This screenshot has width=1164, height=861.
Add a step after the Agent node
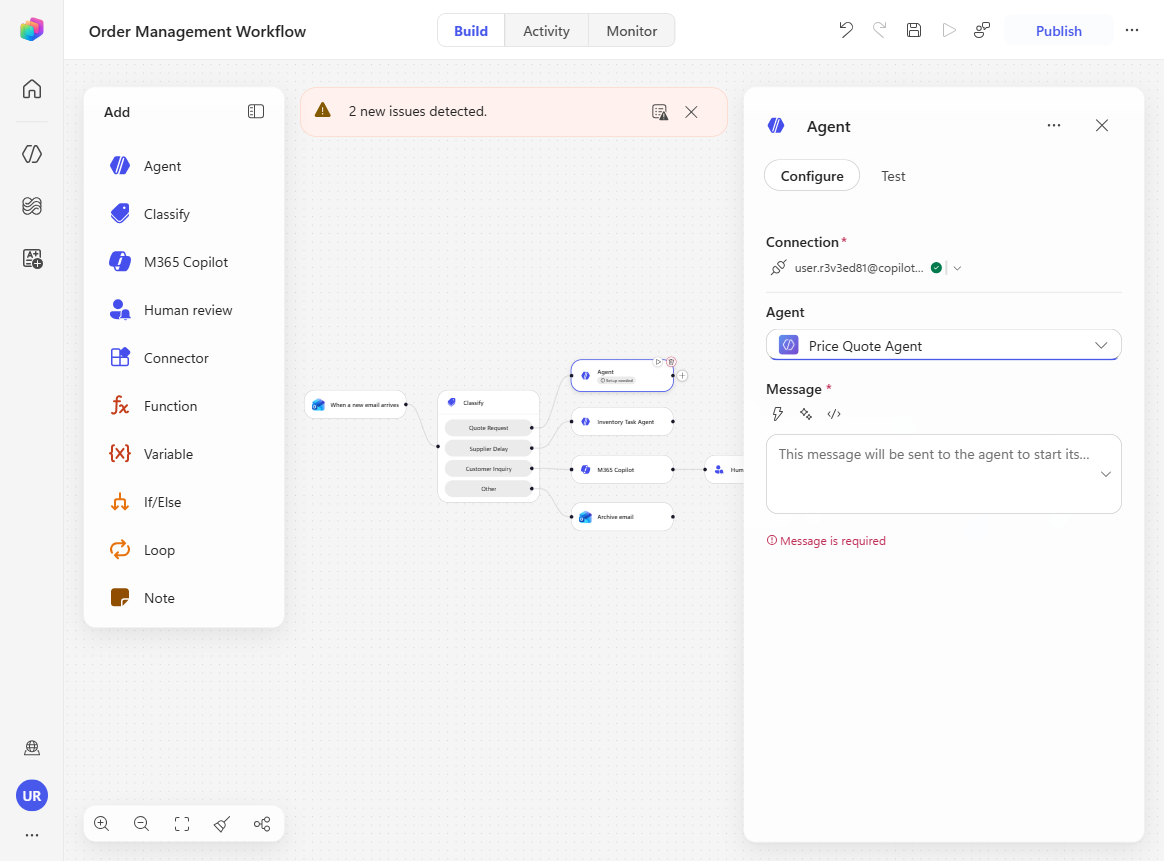tap(682, 376)
